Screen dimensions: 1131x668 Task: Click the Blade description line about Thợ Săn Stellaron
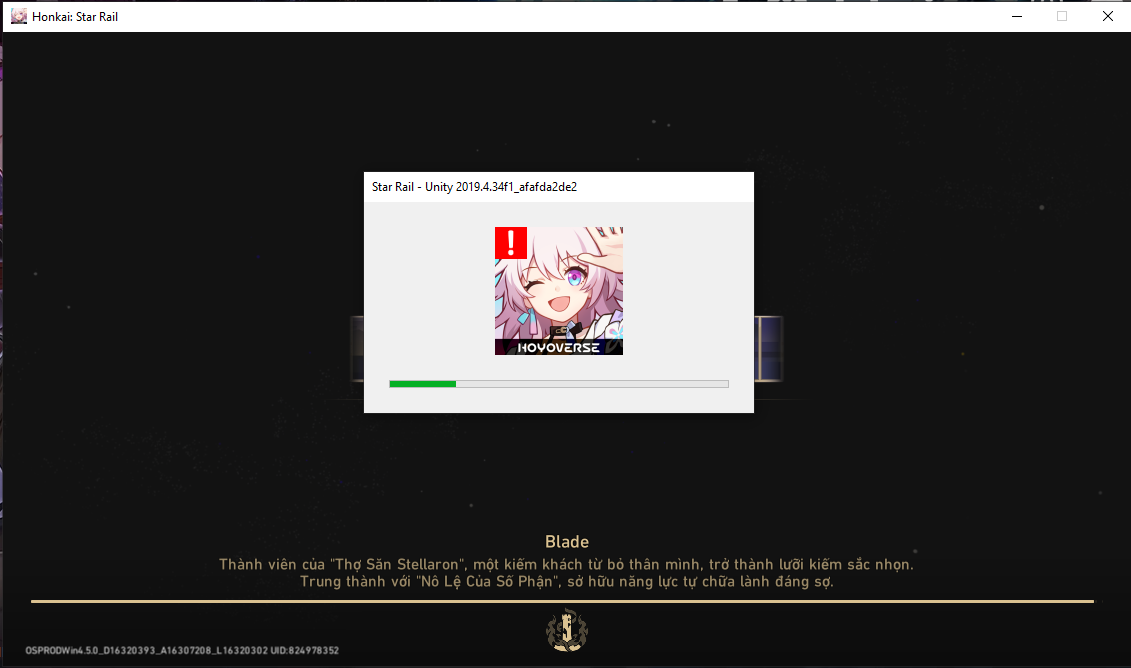click(x=566, y=564)
